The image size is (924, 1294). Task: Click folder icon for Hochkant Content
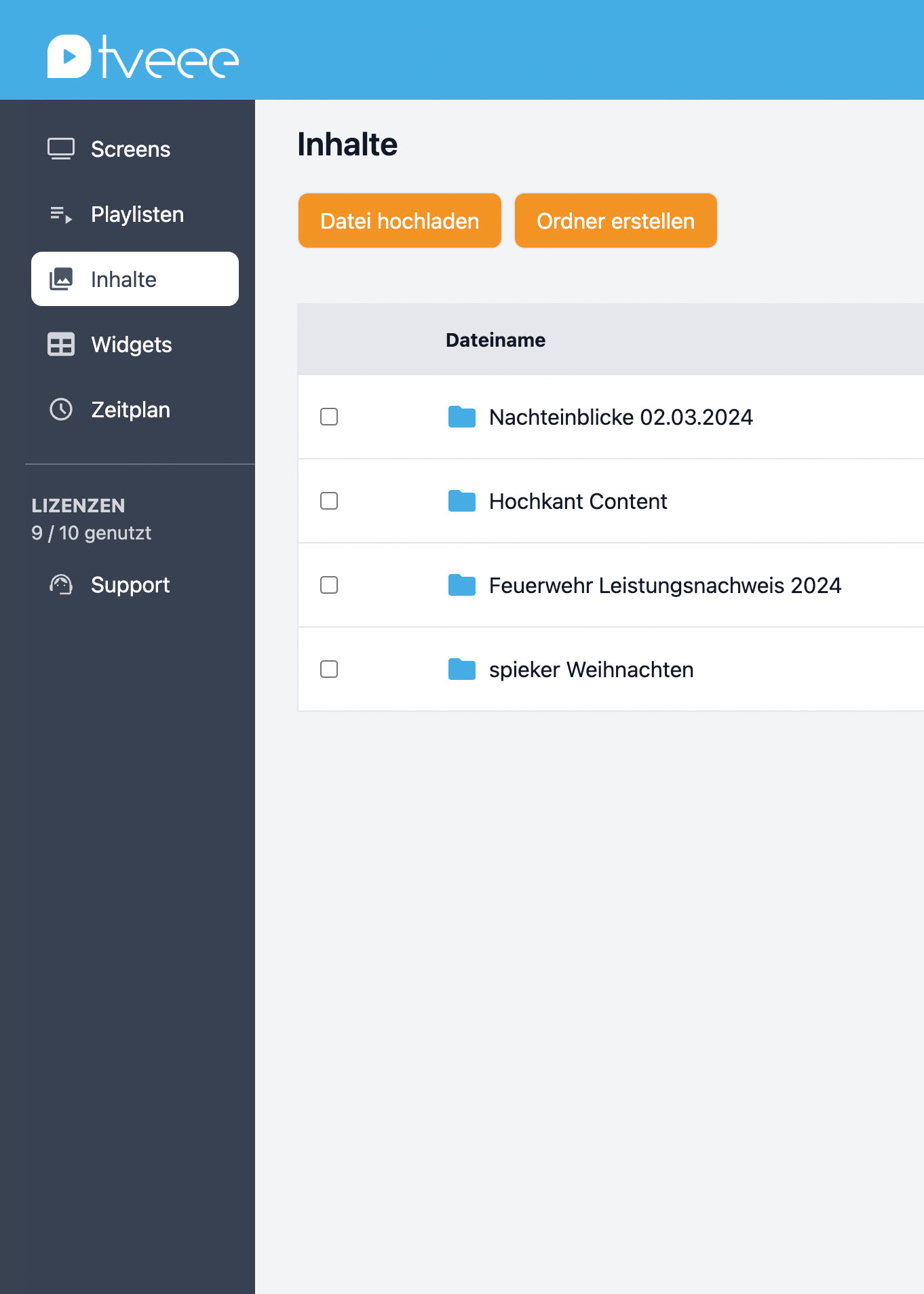pos(462,501)
